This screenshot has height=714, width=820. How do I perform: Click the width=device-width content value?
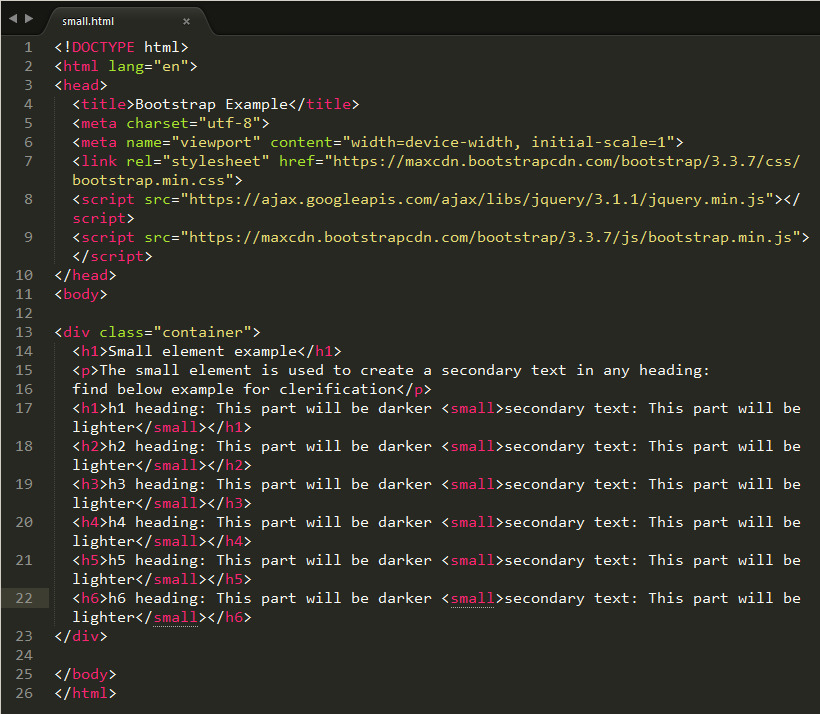point(431,142)
